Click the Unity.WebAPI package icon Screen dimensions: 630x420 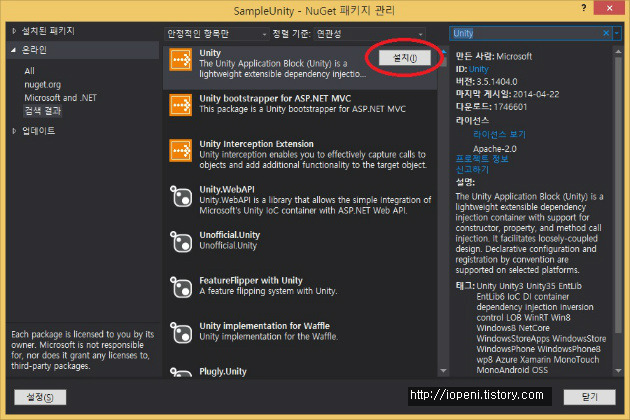(x=180, y=196)
